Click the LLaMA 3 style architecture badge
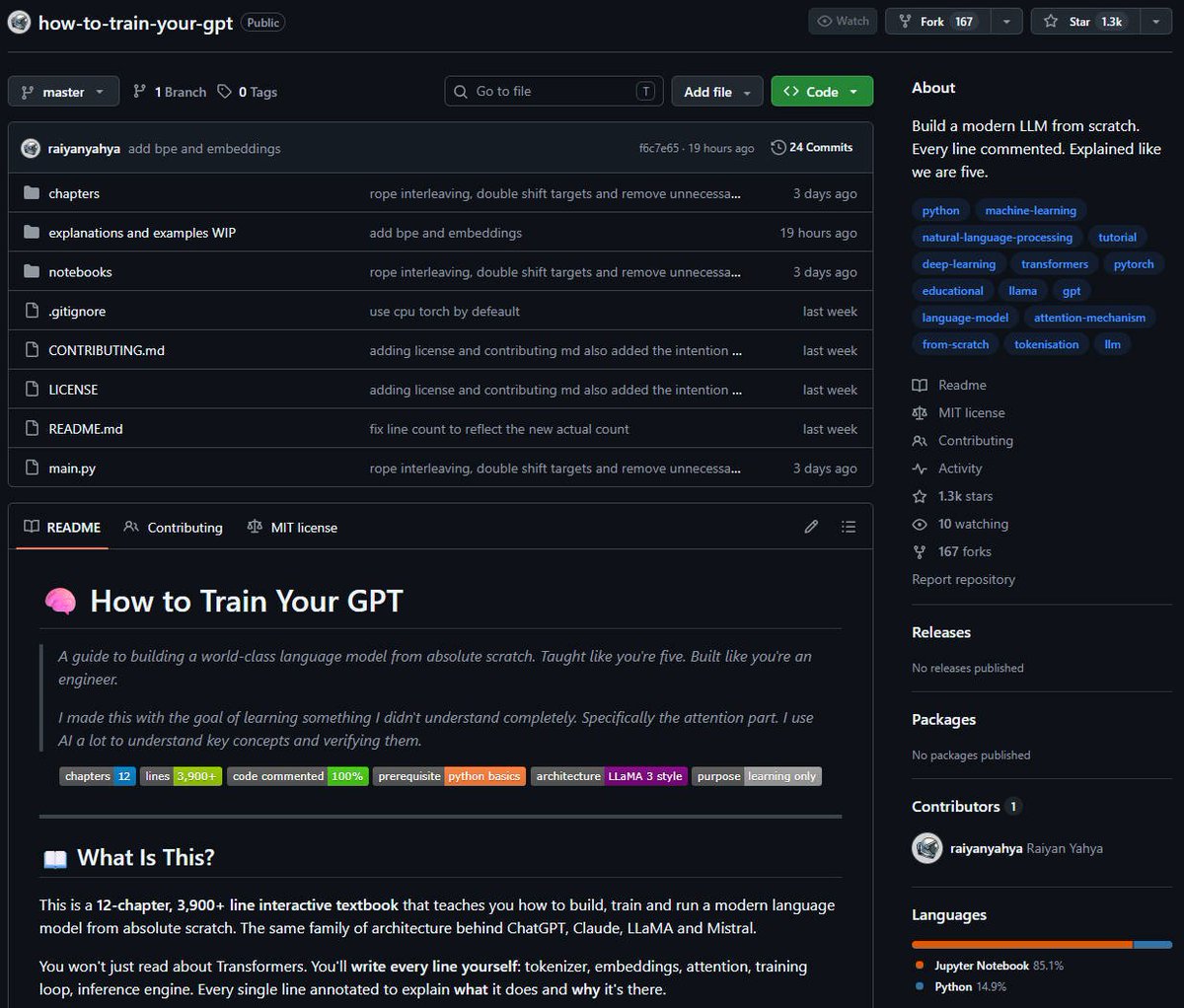 (609, 776)
